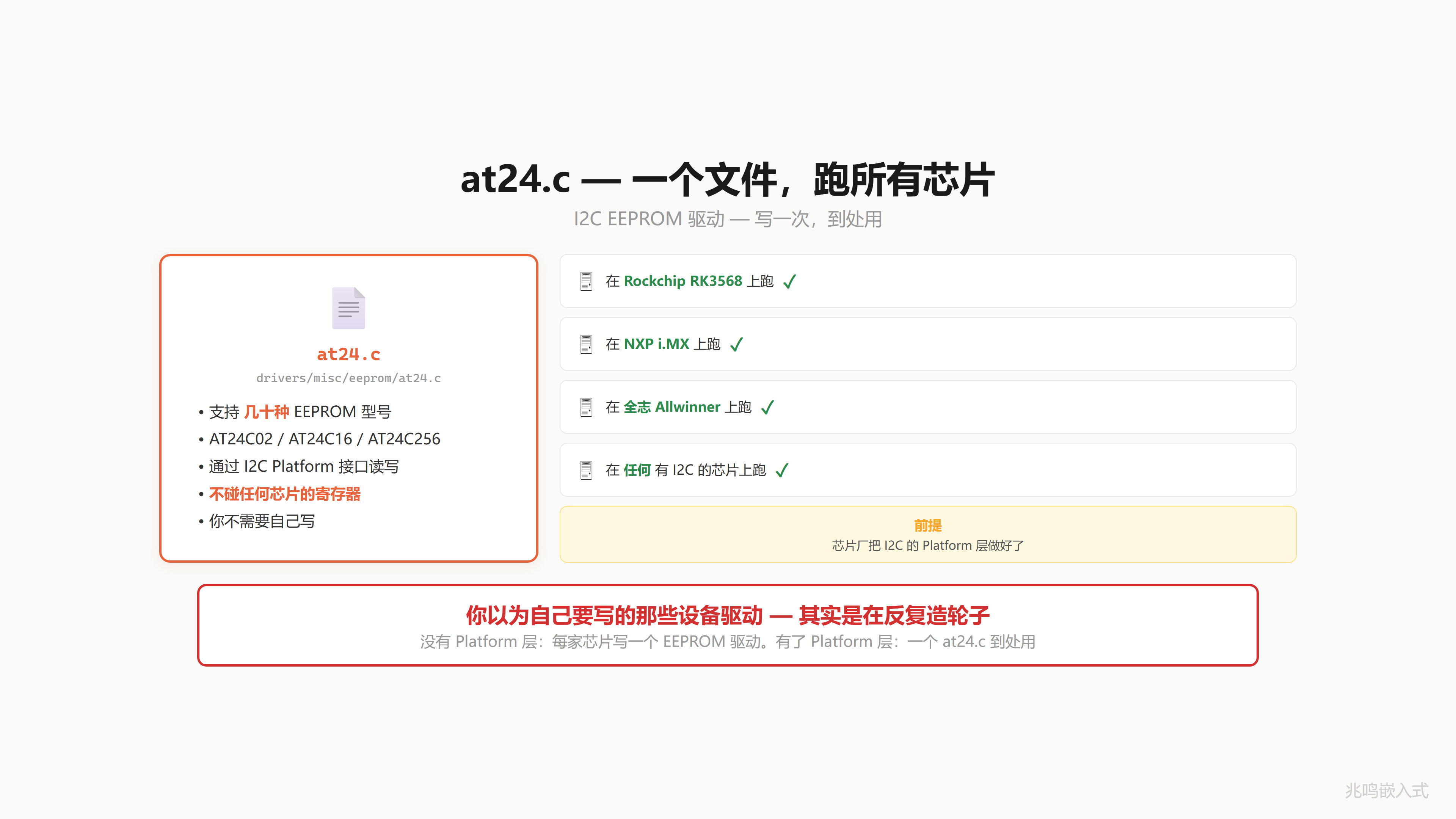Click the bullet AT24C02 / AT24C16 / AT24C256

pos(319,439)
